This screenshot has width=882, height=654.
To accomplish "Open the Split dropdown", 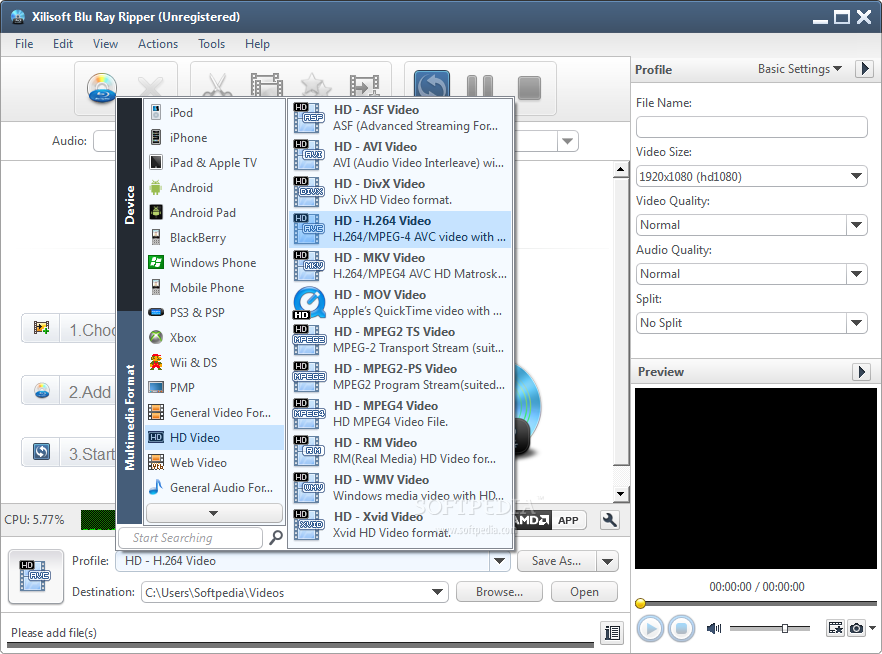I will pyautogui.click(x=856, y=323).
